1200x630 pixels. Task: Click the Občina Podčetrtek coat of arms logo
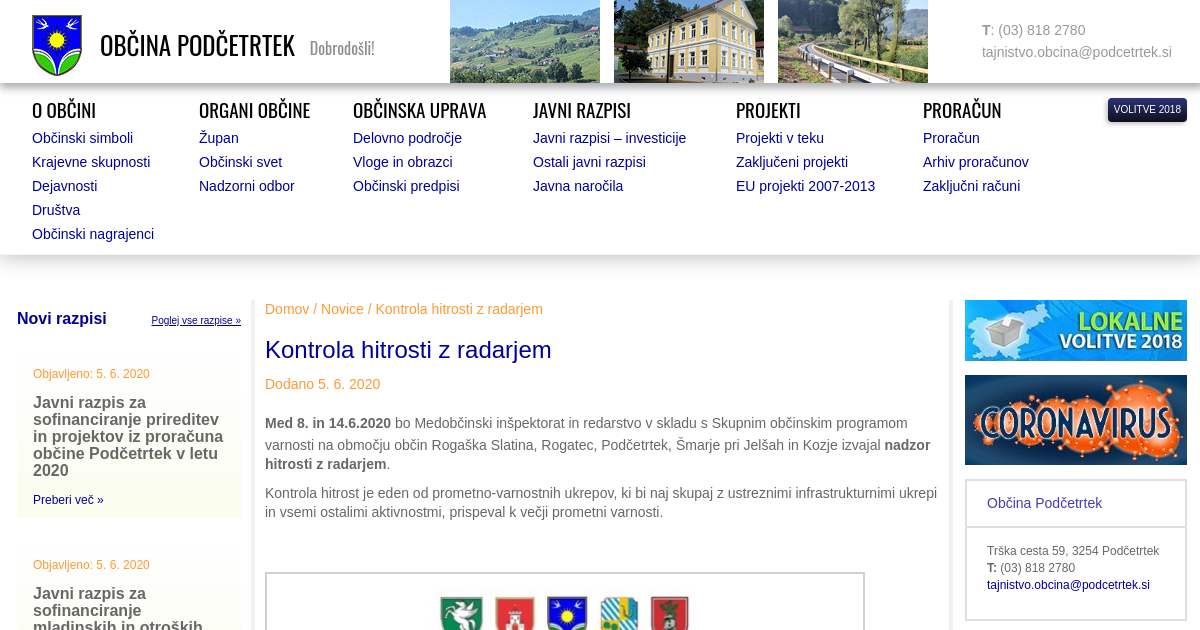(57, 45)
